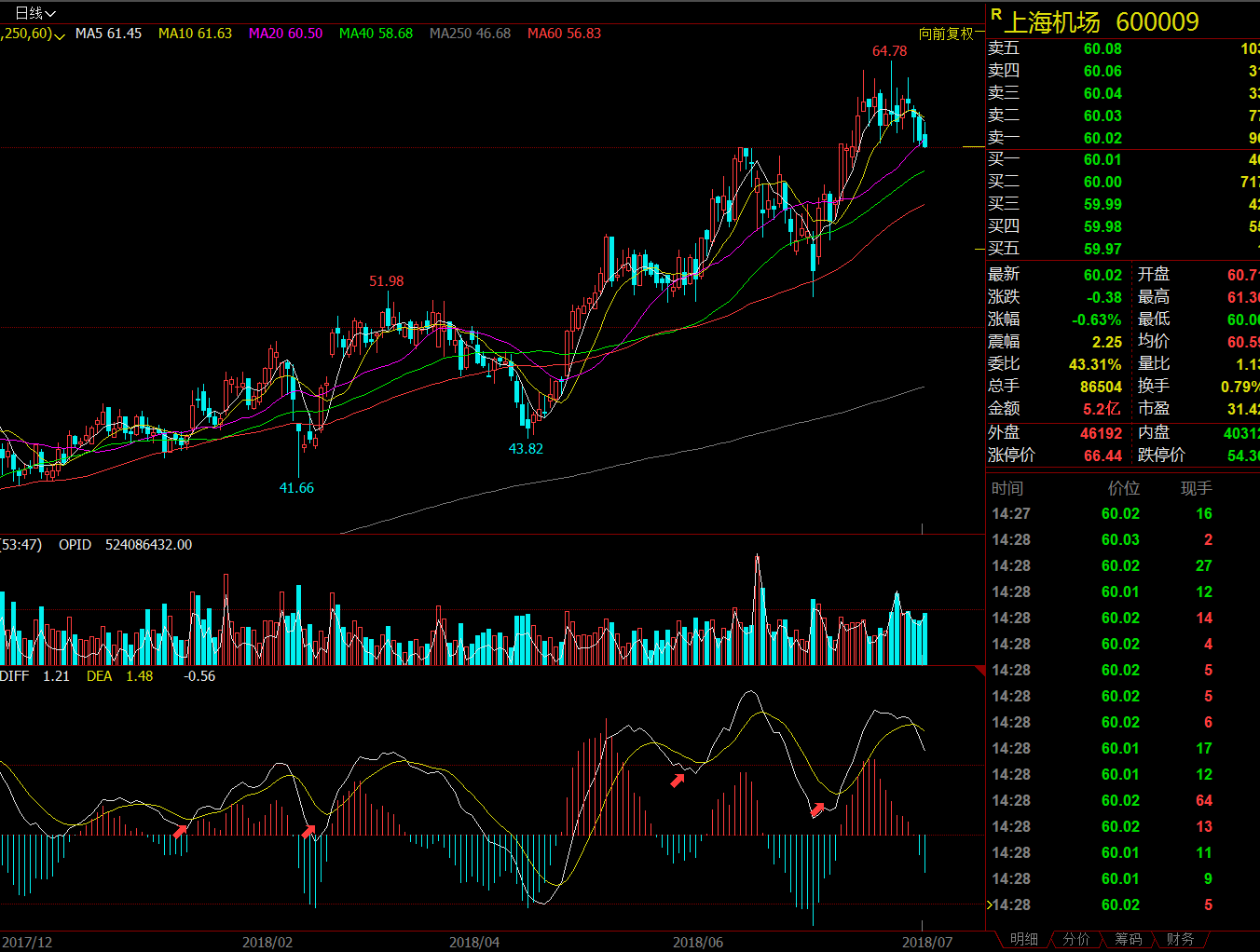The height and width of the screenshot is (952, 1260).
Task: Click the 卖二 price 60.03
Action: coord(1102,116)
